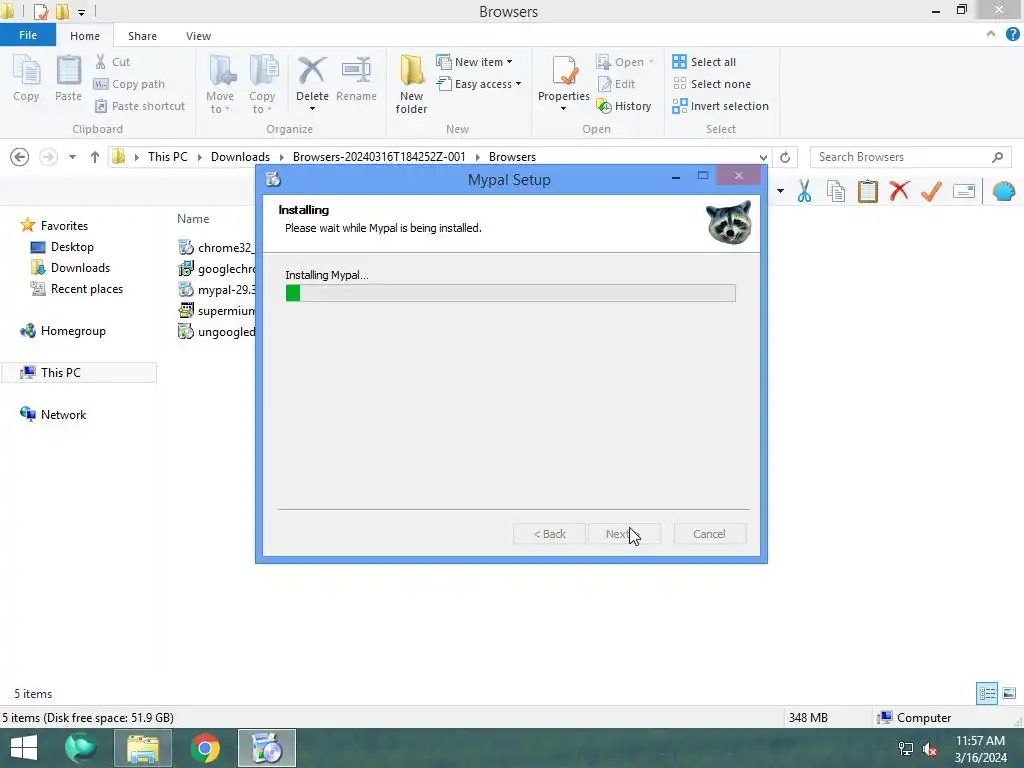Click the Copy icon in Clipboard group
This screenshot has width=1024, height=768.
coord(26,71)
